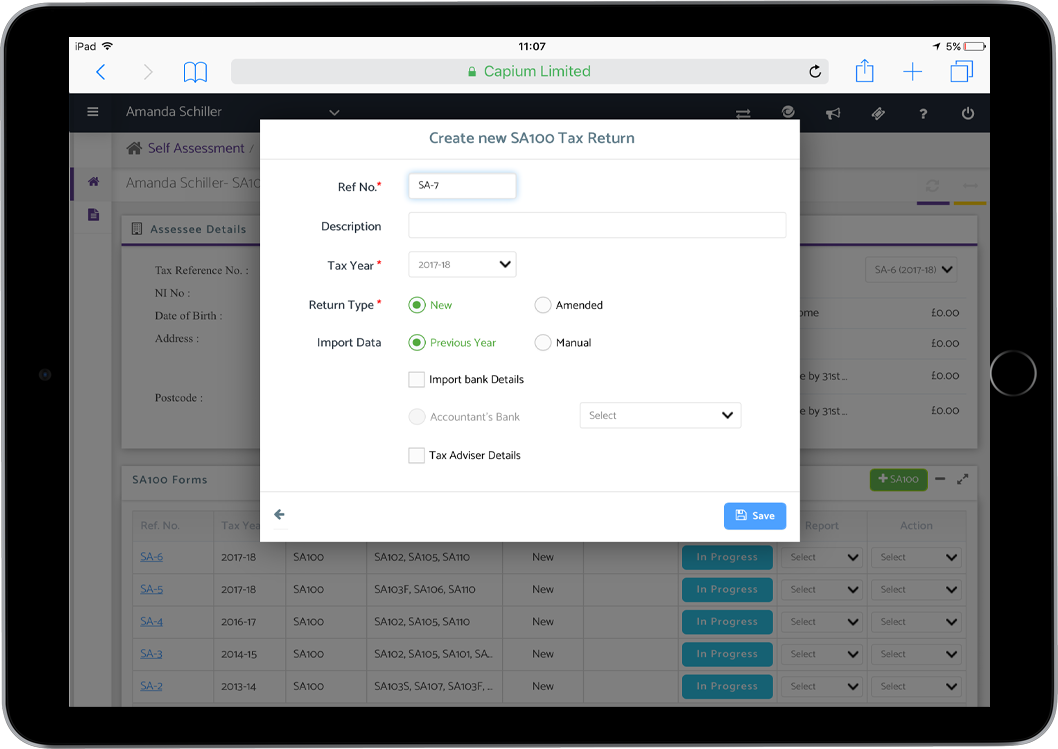Expand the Accountant's Bank Select dropdown
Screen dimensions: 1058x749
click(660, 416)
